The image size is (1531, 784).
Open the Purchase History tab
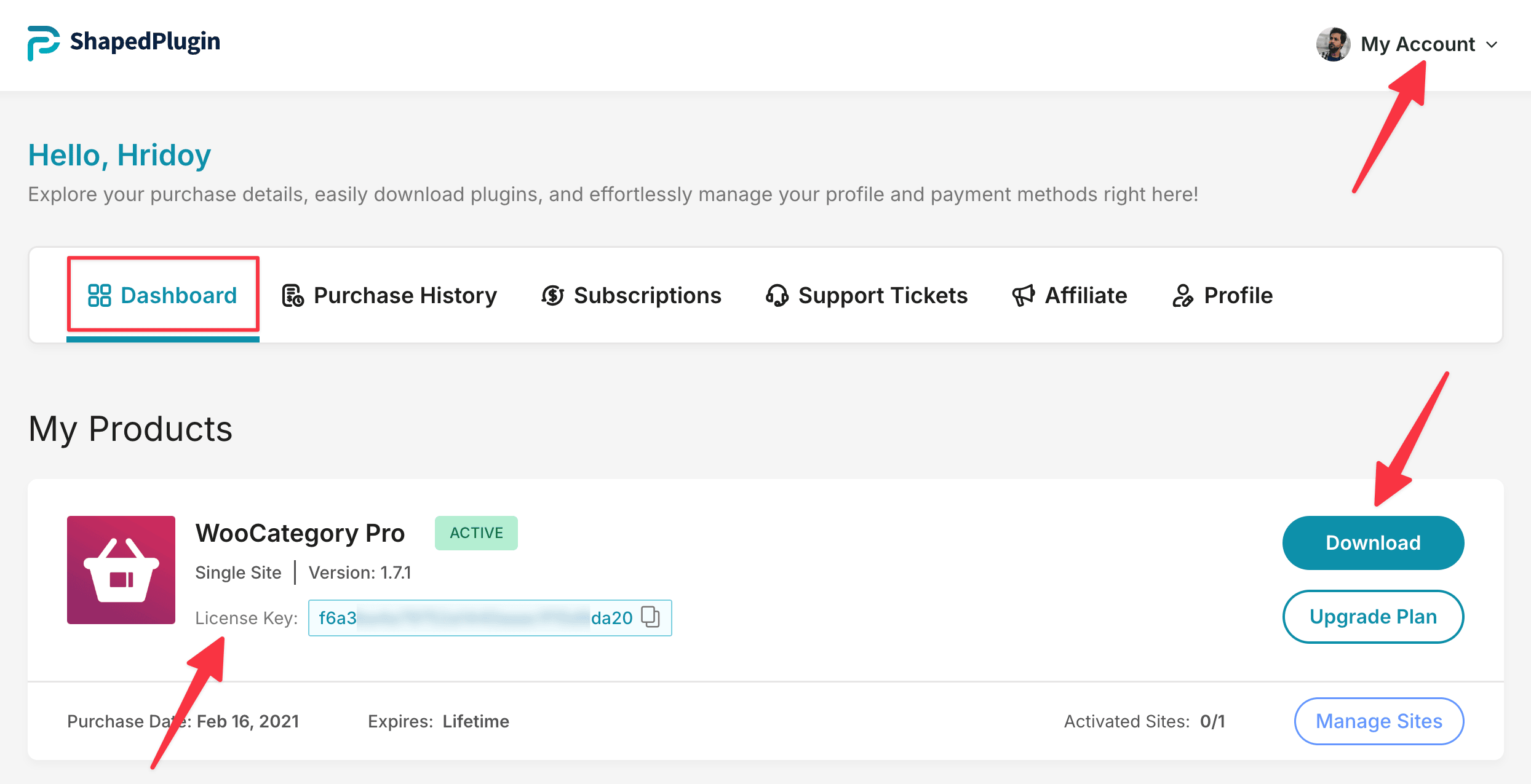[405, 296]
